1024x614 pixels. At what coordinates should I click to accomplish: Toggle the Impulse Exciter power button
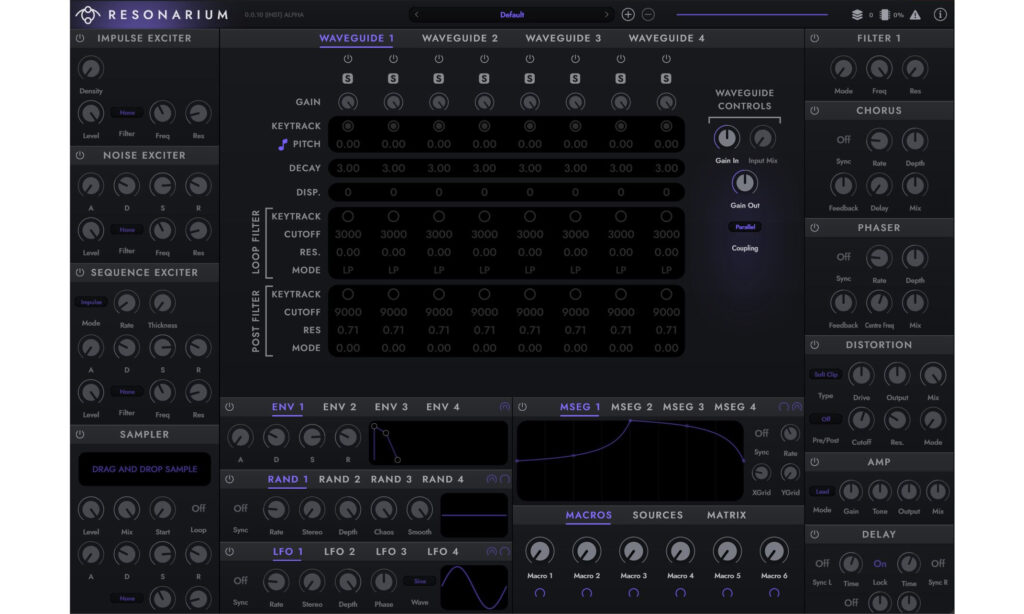point(80,39)
